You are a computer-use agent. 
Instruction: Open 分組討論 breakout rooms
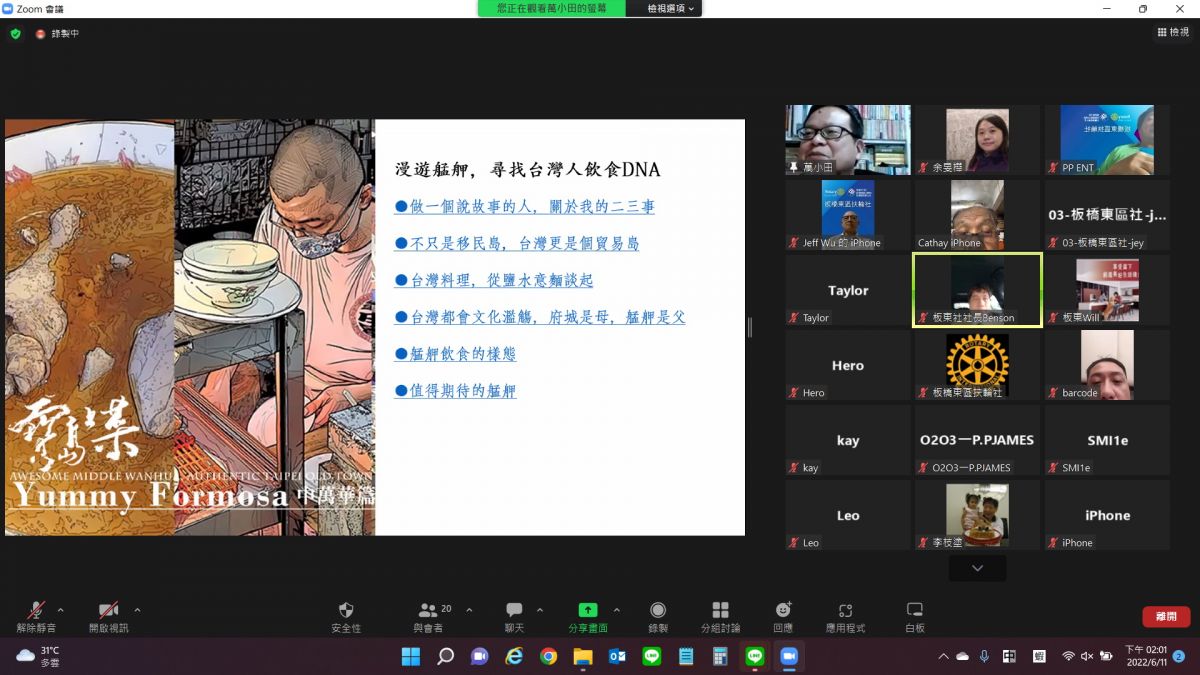pyautogui.click(x=720, y=617)
